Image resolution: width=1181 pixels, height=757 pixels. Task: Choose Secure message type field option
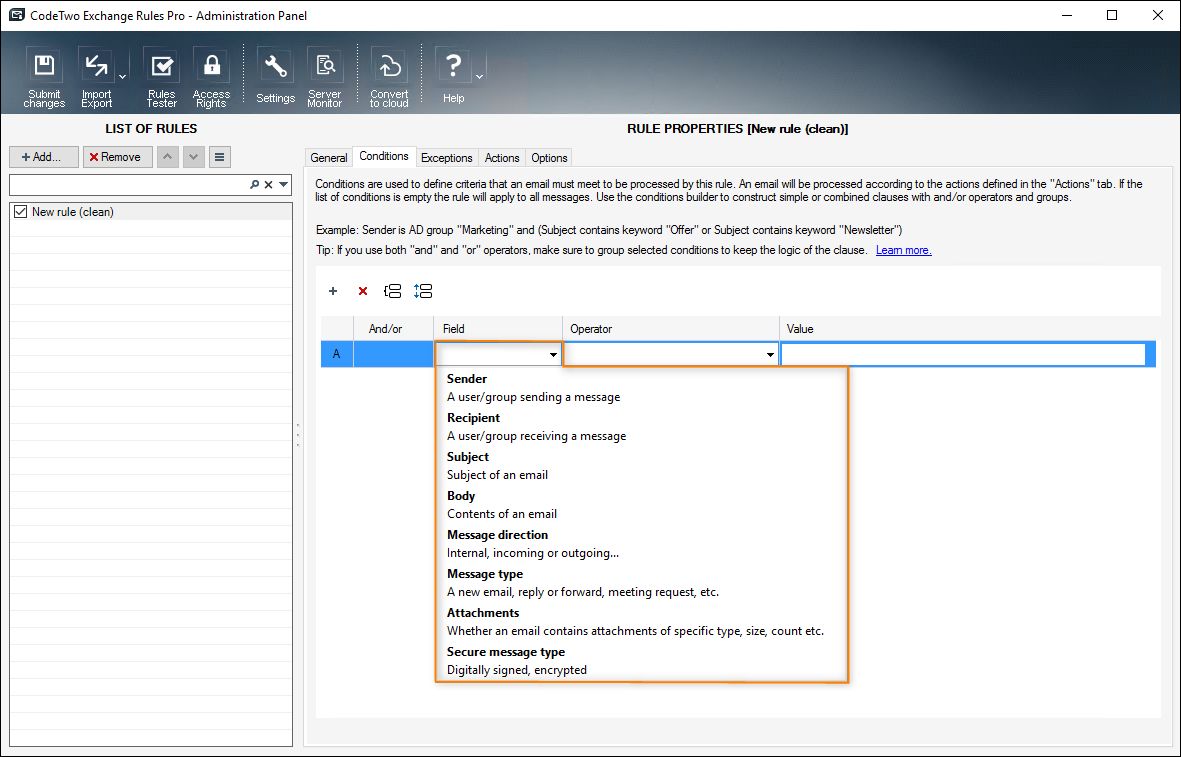pyautogui.click(x=642, y=661)
